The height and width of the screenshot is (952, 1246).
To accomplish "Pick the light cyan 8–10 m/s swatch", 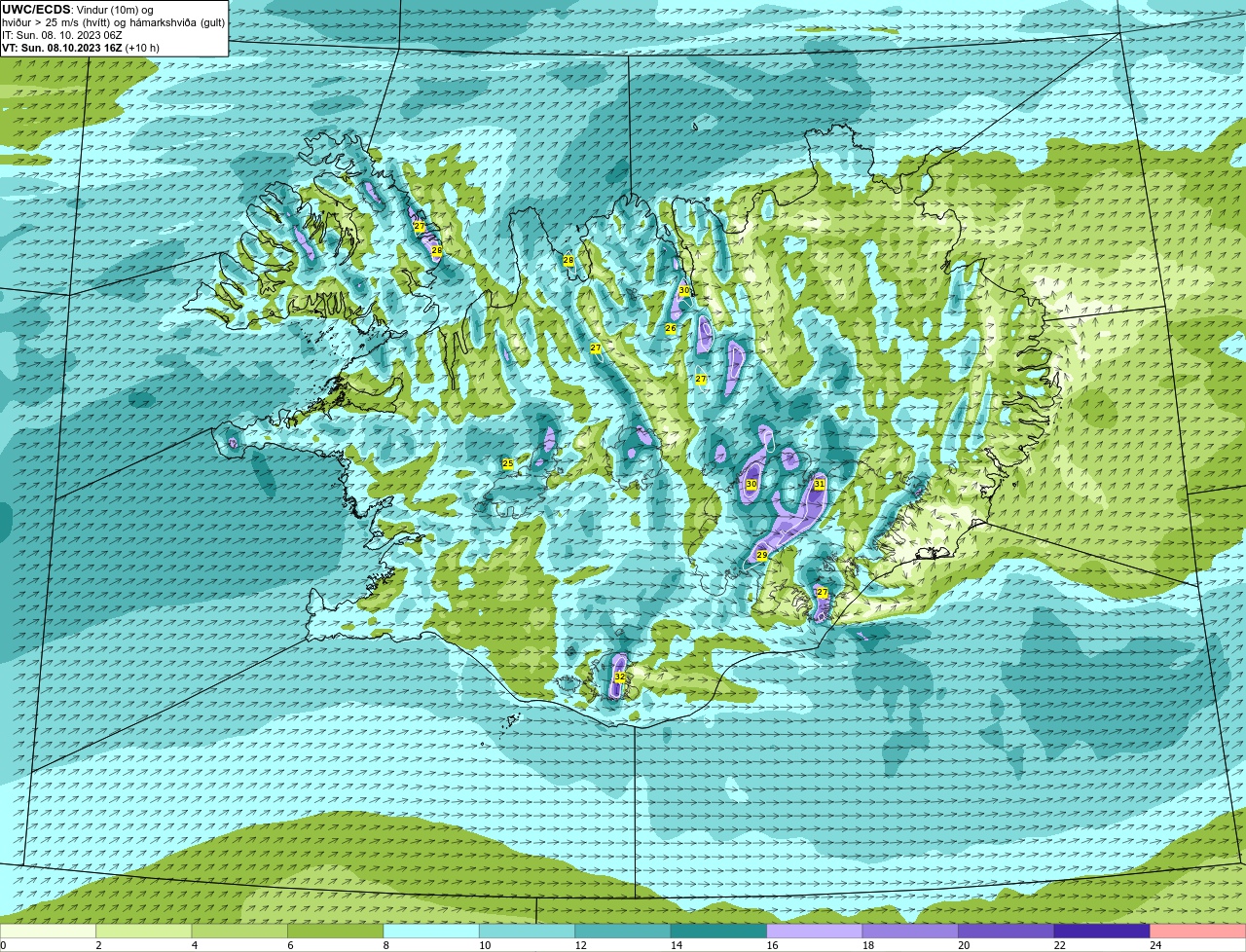I will click(432, 932).
